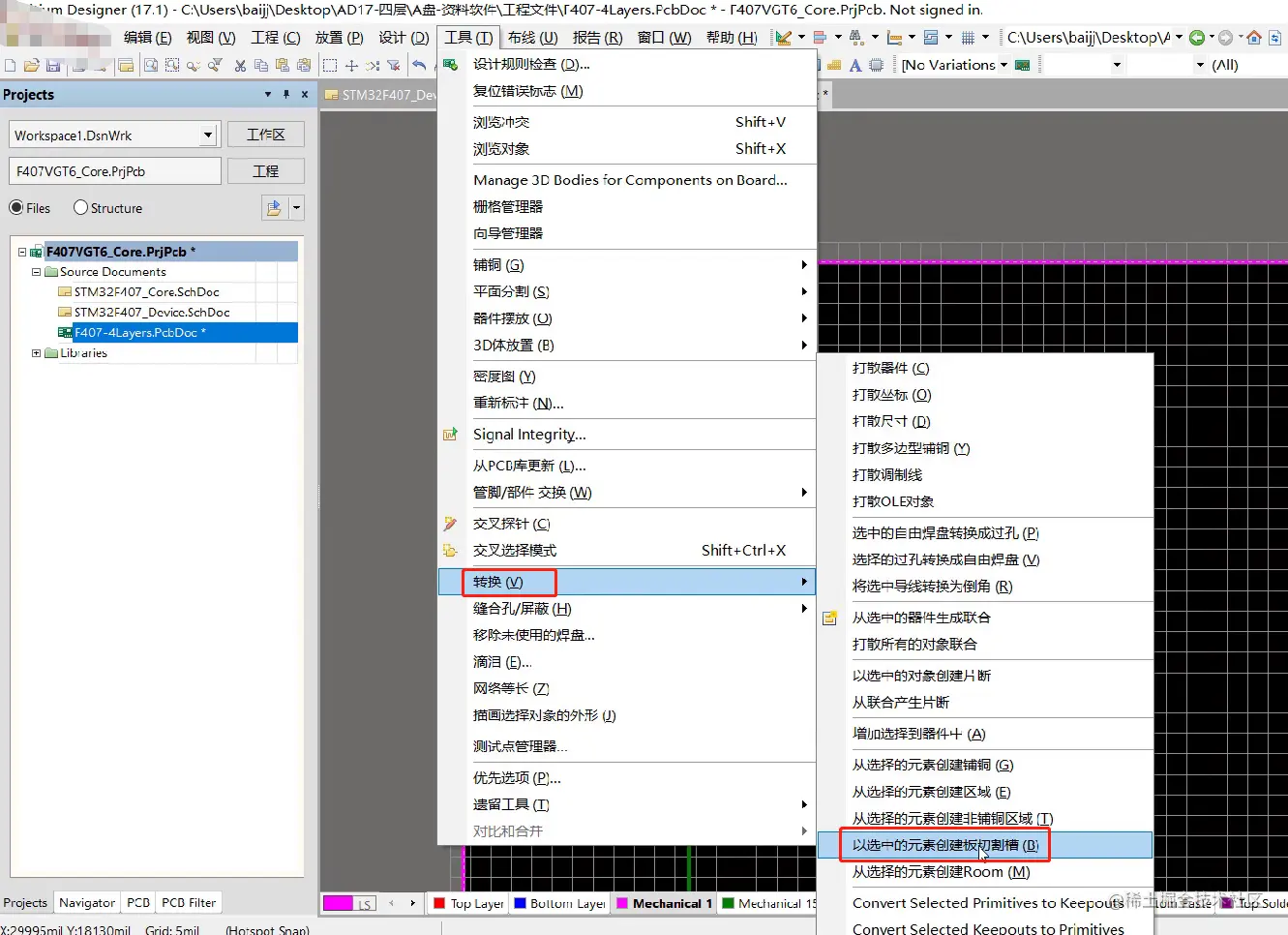Collapse the F407VGT6_Core.PrjPcb tree node

(x=22, y=252)
